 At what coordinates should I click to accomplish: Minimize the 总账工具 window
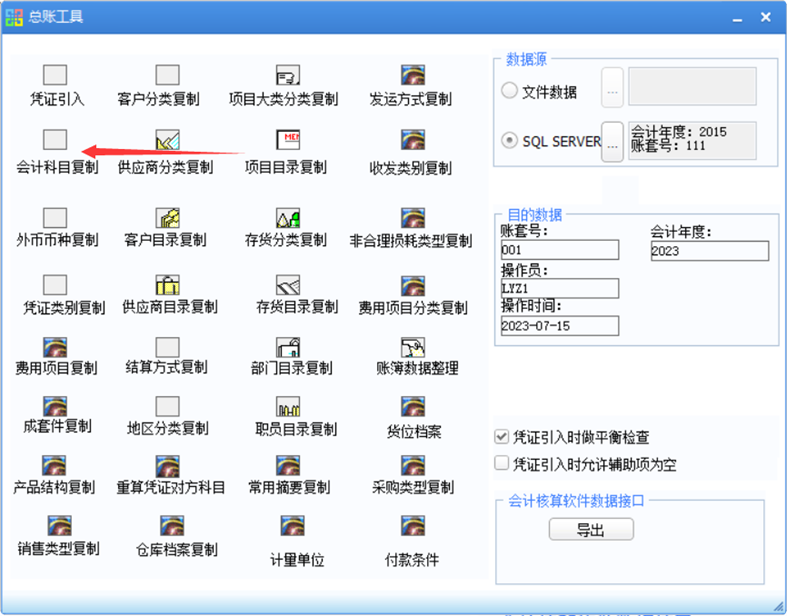[737, 18]
